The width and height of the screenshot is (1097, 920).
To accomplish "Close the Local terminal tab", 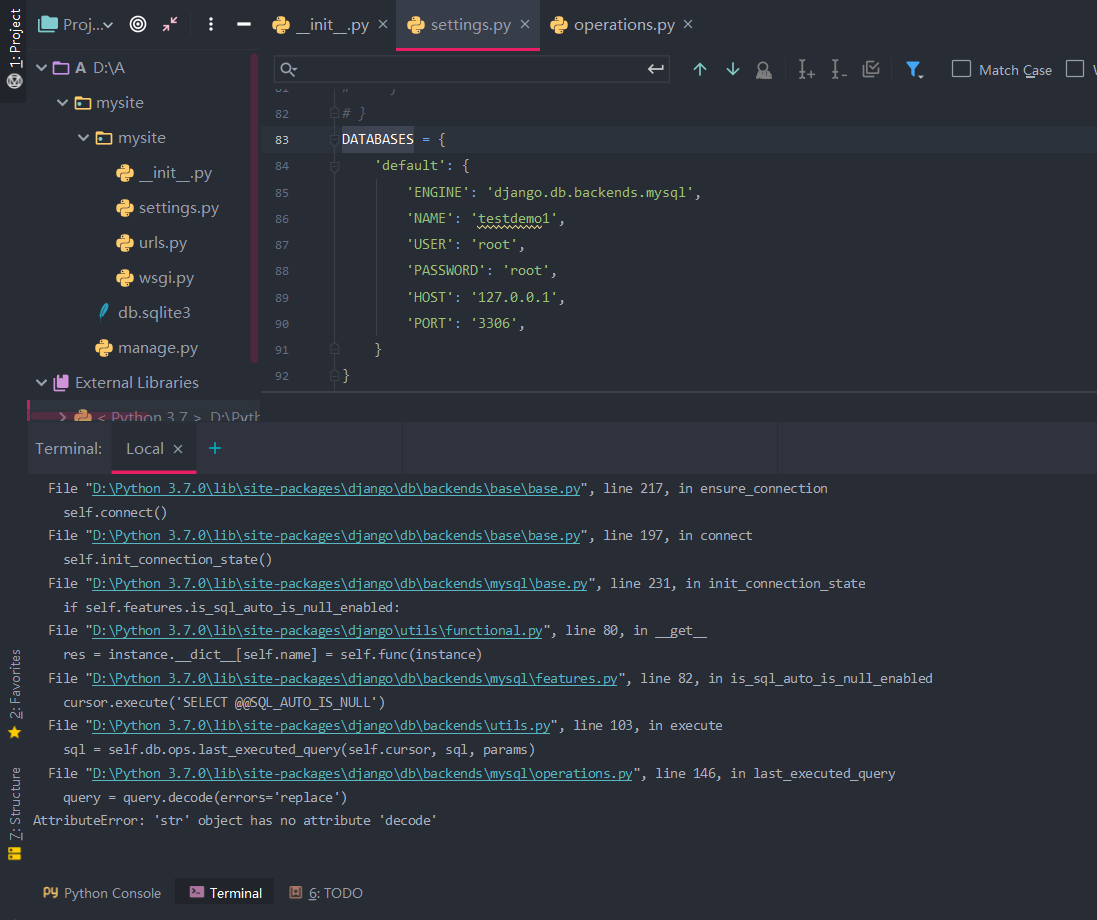I will coord(178,449).
